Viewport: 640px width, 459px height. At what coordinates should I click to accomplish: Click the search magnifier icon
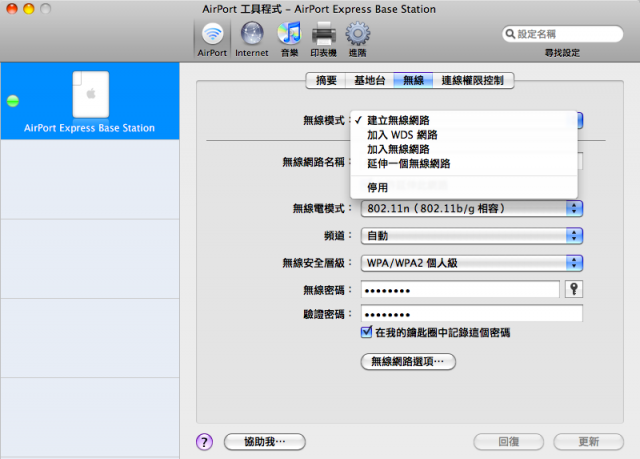[x=510, y=34]
